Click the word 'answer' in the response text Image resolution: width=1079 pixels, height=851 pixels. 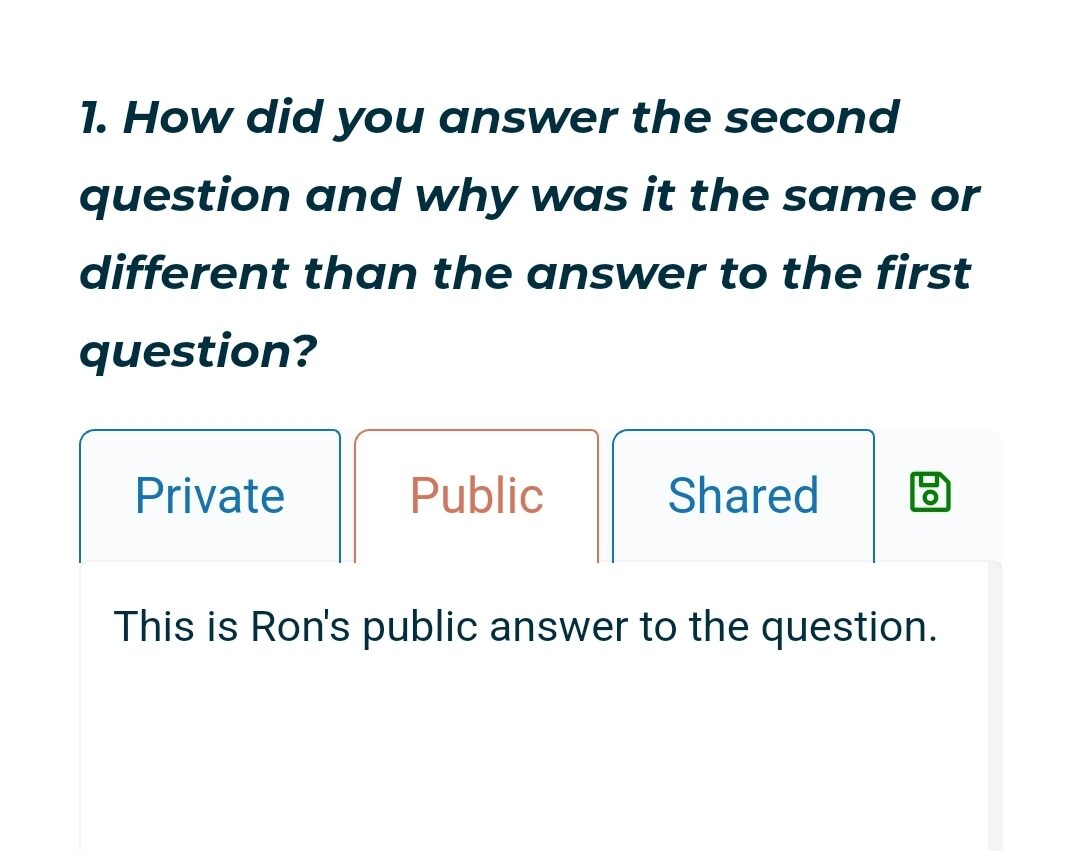(x=559, y=627)
